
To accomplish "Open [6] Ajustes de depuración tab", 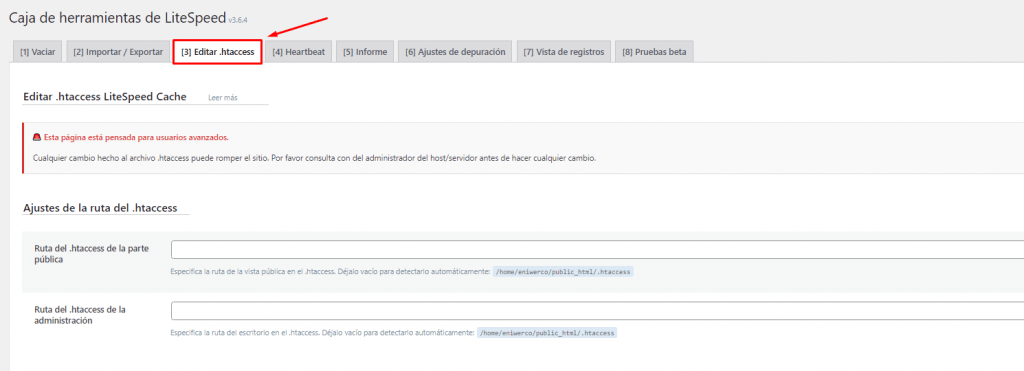I will tap(455, 52).
